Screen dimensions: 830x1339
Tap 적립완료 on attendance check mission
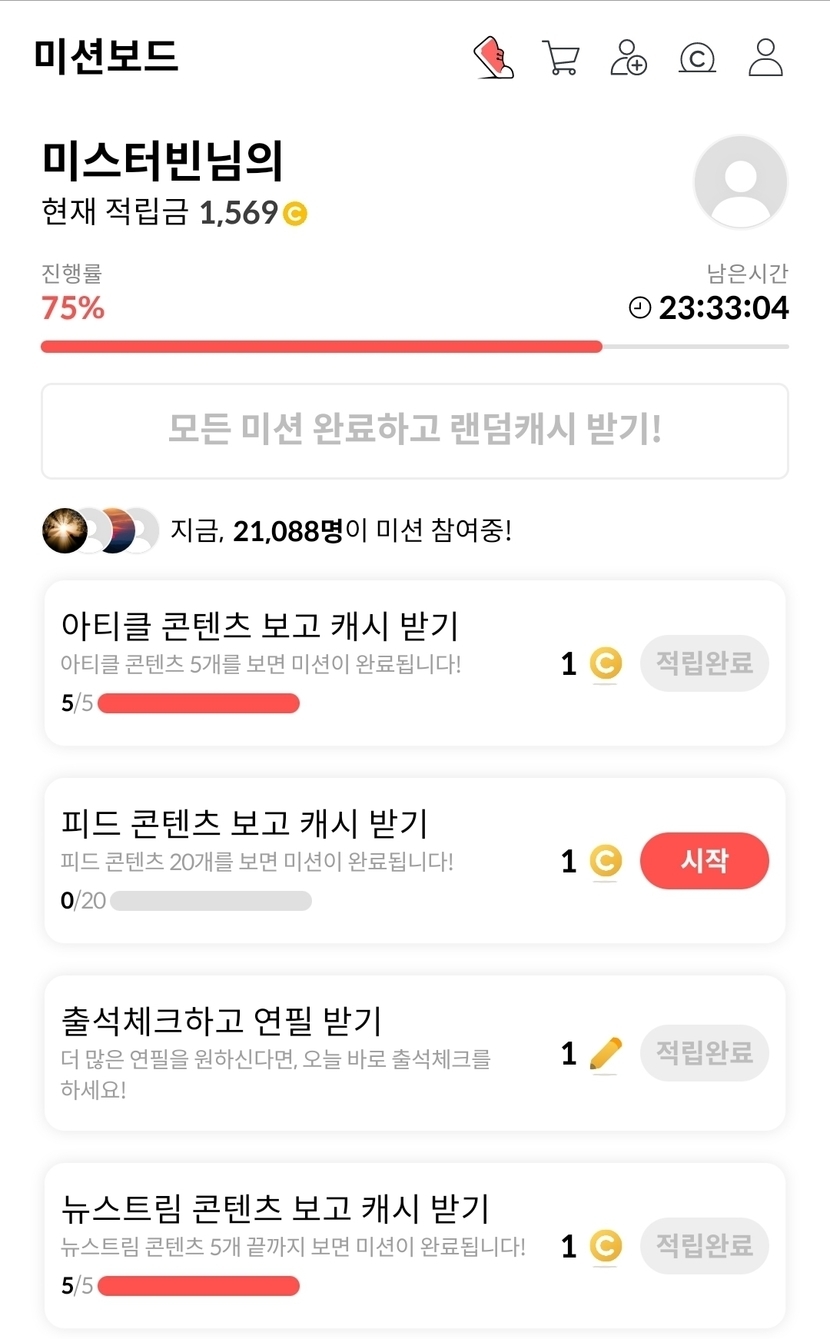click(x=704, y=1052)
